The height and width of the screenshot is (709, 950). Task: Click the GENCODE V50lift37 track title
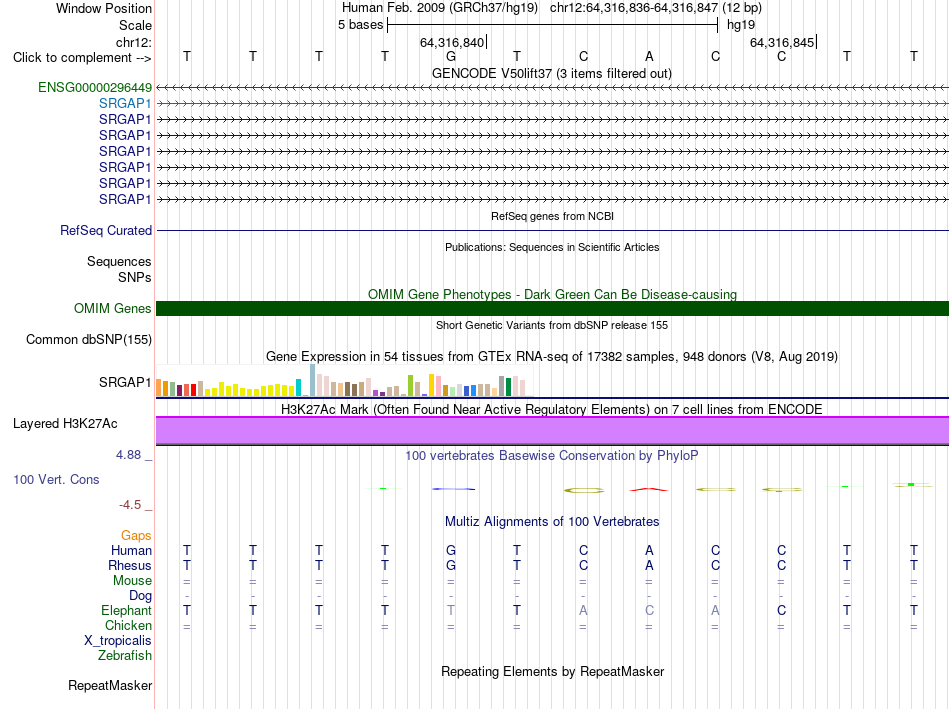(551, 73)
